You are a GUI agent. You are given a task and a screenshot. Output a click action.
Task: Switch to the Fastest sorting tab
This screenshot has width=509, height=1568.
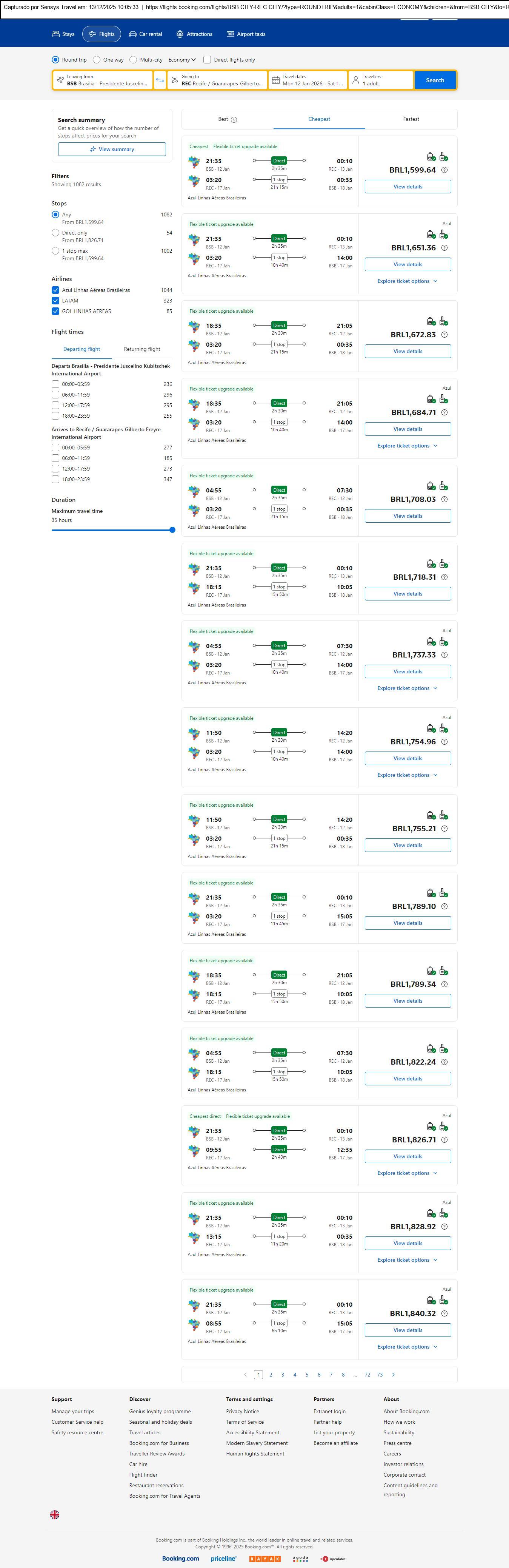click(411, 119)
